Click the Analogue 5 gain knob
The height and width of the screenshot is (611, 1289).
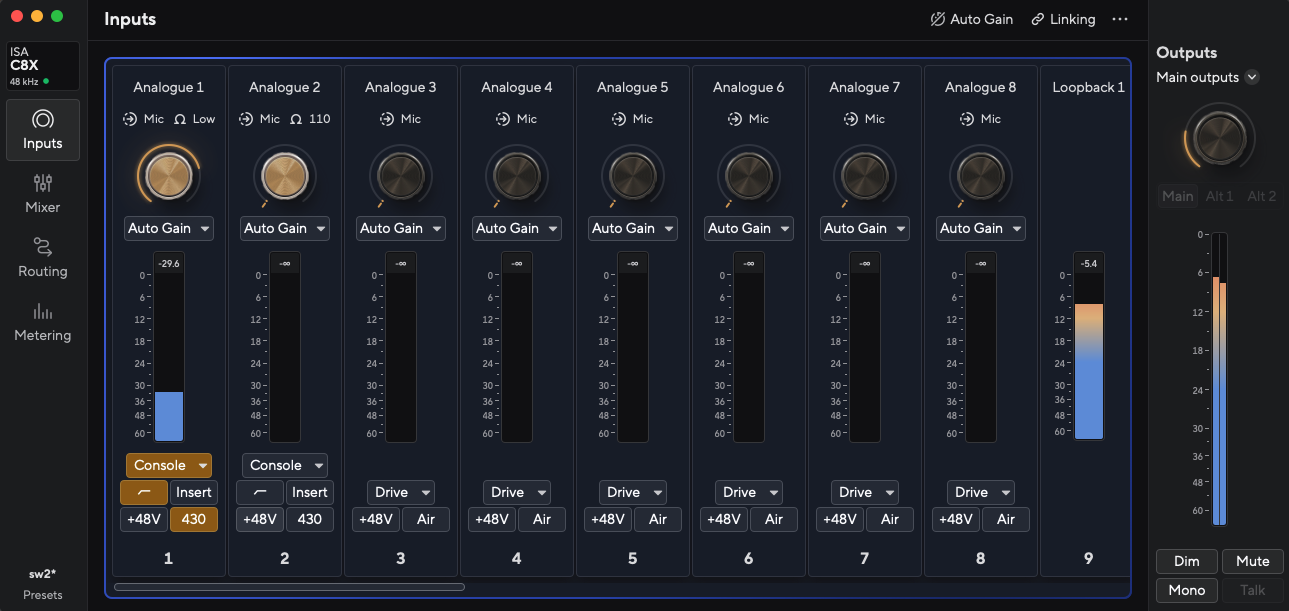(633, 175)
